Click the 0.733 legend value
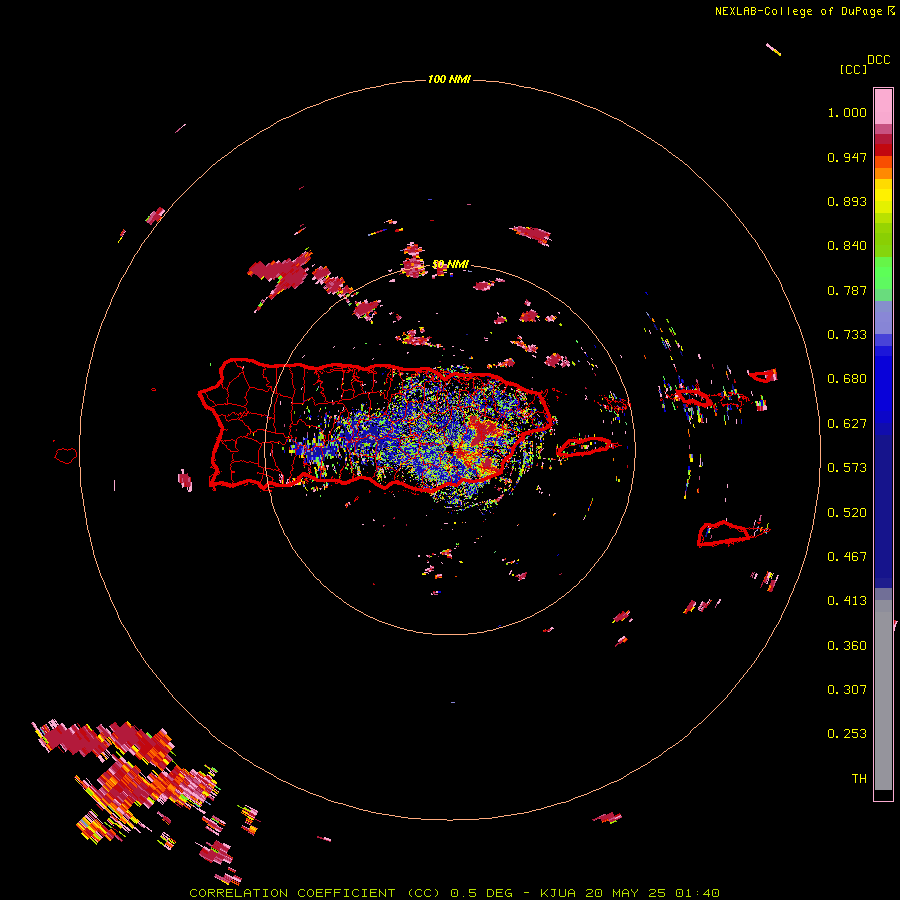 847,335
